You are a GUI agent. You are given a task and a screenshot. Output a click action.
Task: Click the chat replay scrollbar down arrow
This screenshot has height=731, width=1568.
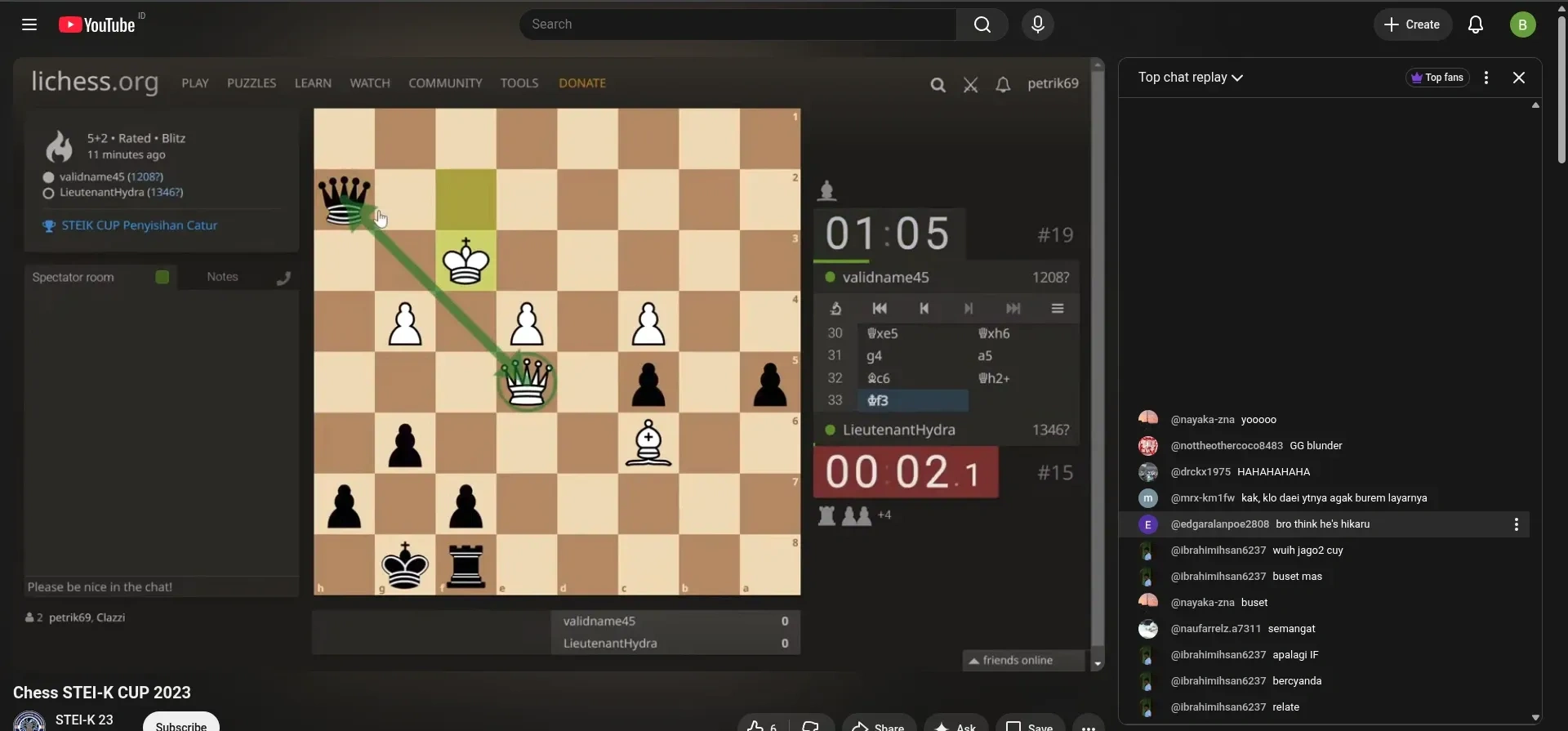pos(1535,718)
